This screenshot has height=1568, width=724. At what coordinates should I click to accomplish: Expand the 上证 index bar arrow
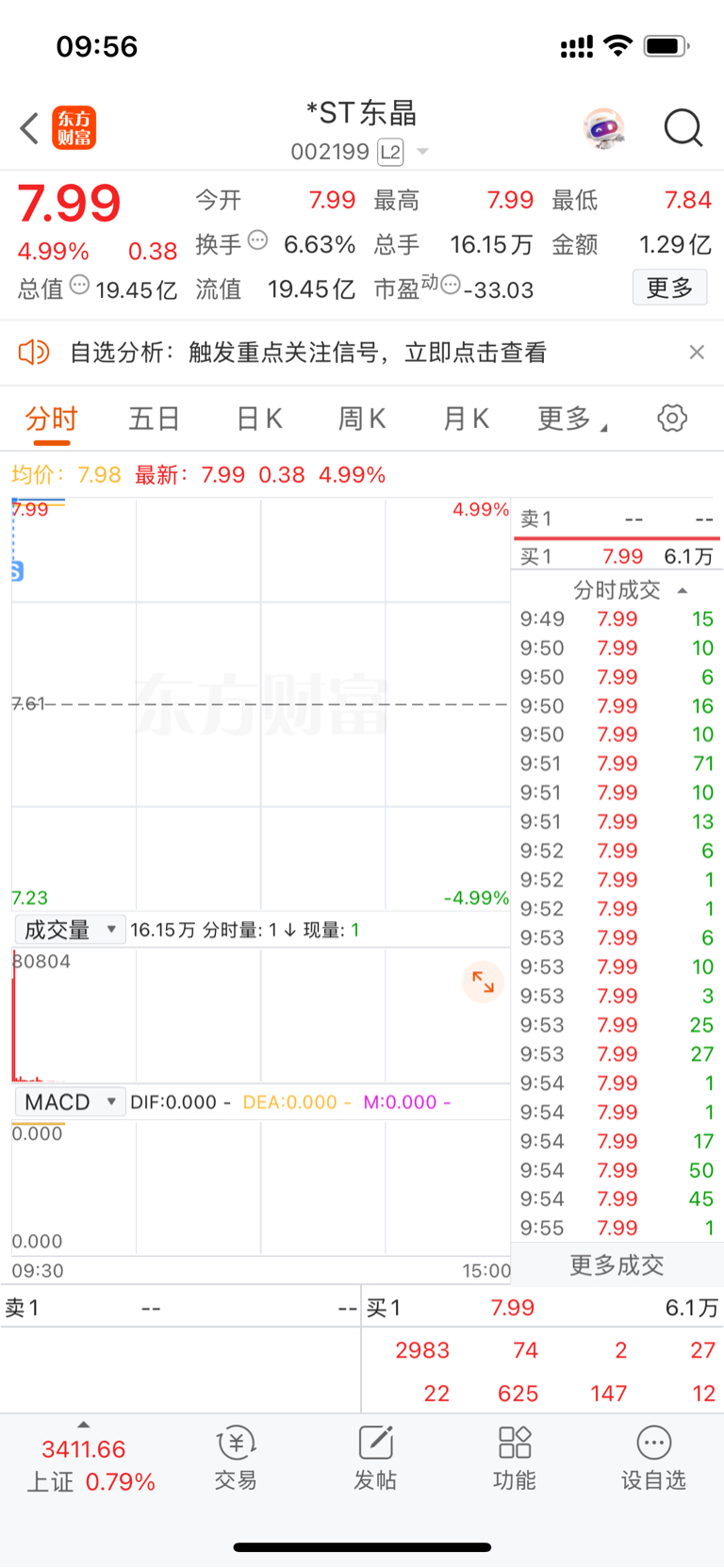click(84, 1425)
